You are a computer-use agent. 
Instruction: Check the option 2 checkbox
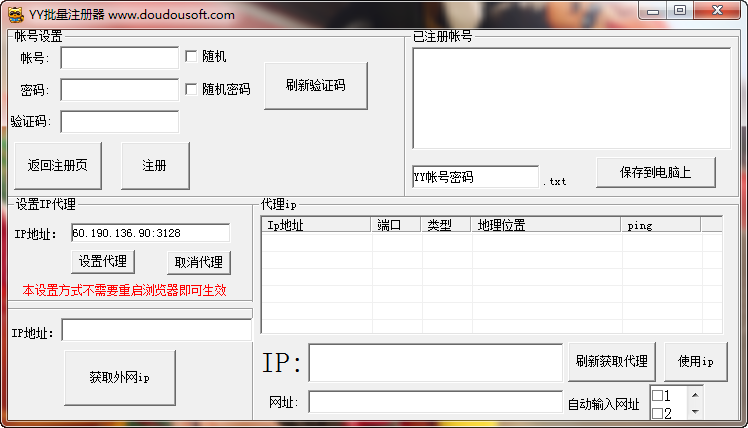pyautogui.click(x=657, y=413)
